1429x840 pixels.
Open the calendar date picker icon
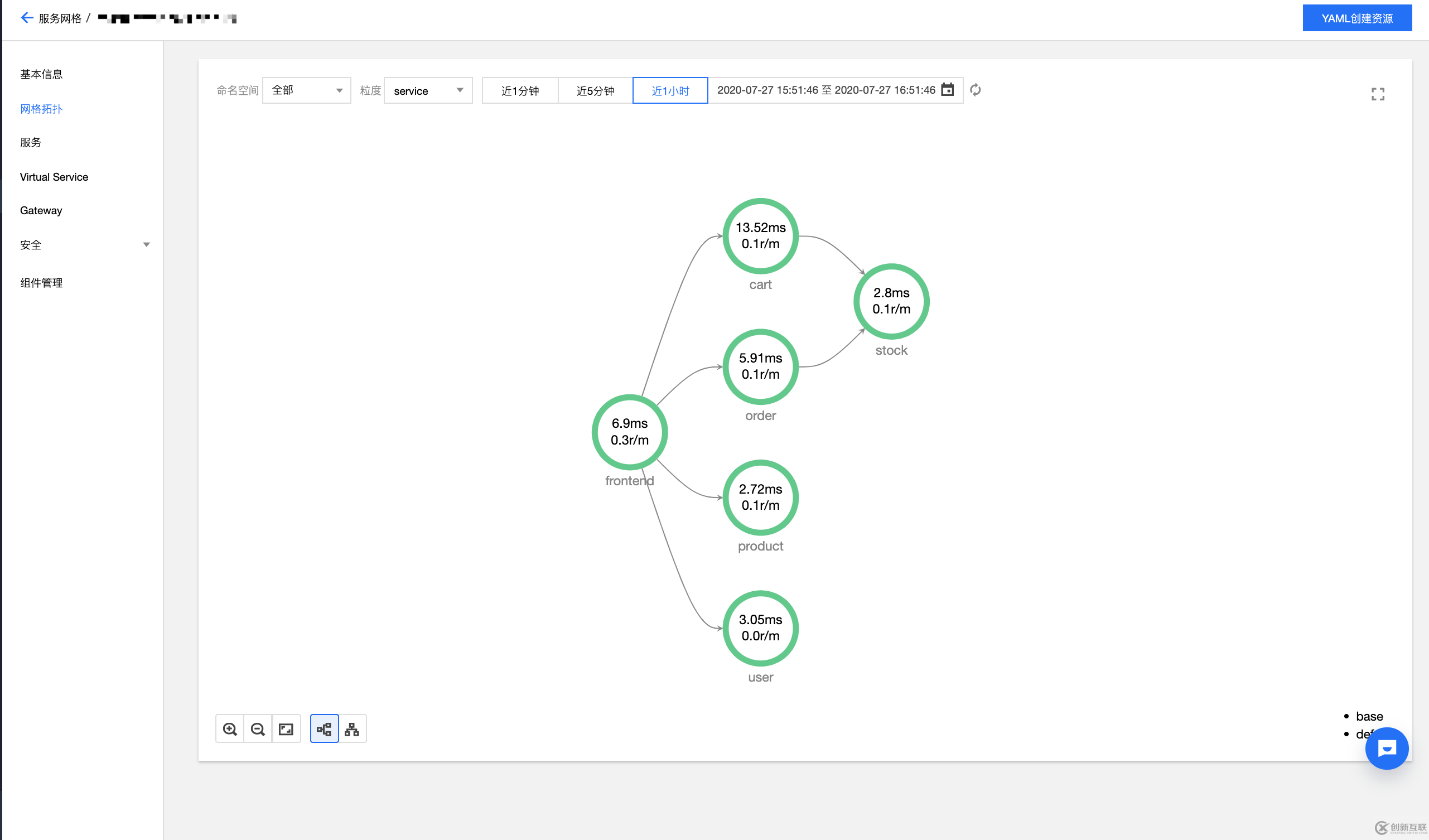[x=947, y=90]
